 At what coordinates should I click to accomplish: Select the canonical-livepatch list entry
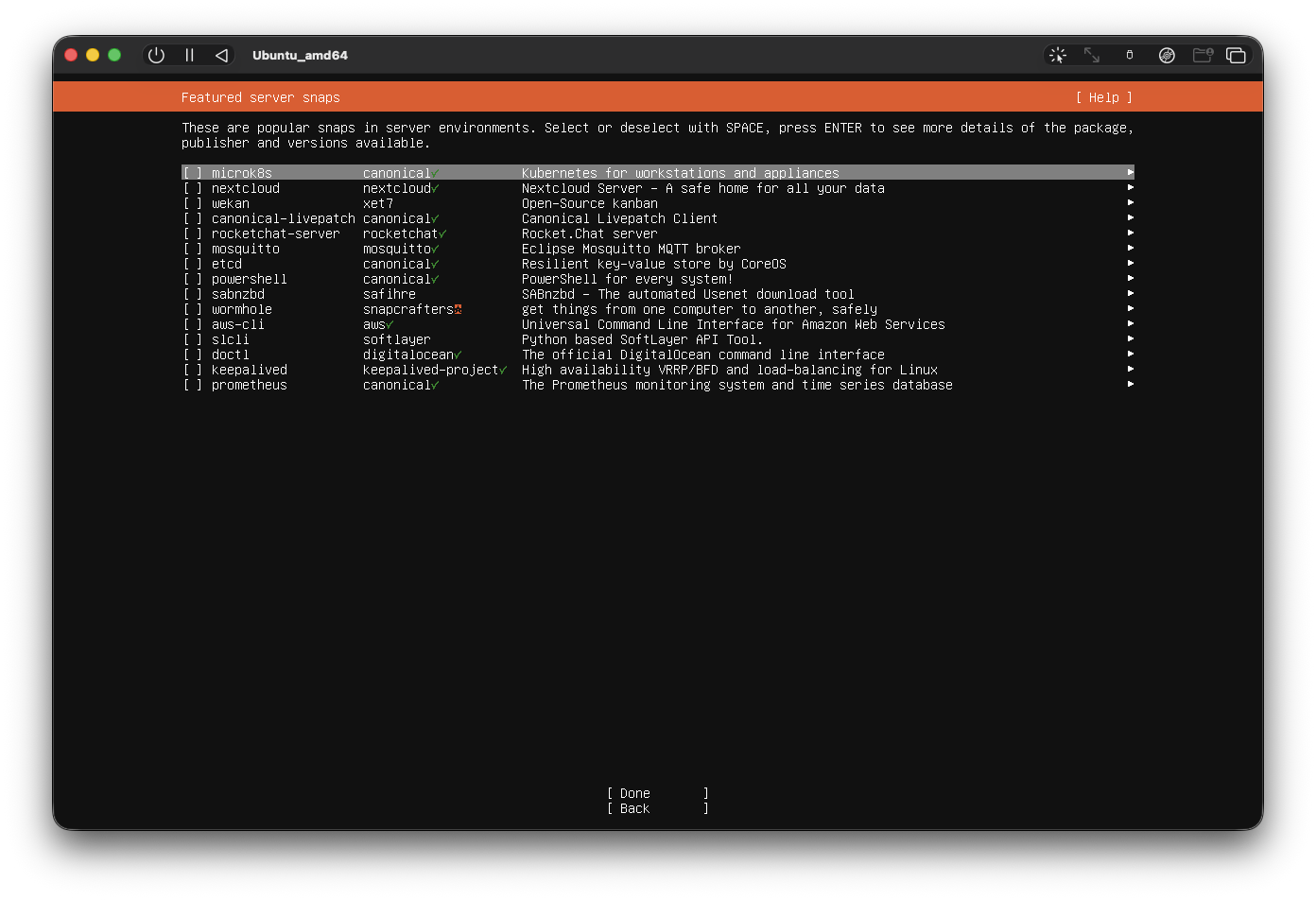click(x=283, y=218)
